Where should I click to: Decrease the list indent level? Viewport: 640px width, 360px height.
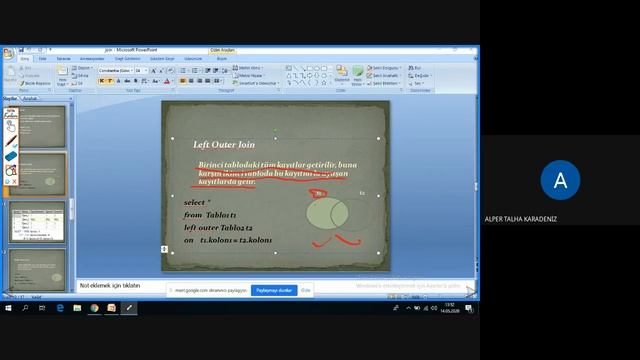tap(207, 71)
